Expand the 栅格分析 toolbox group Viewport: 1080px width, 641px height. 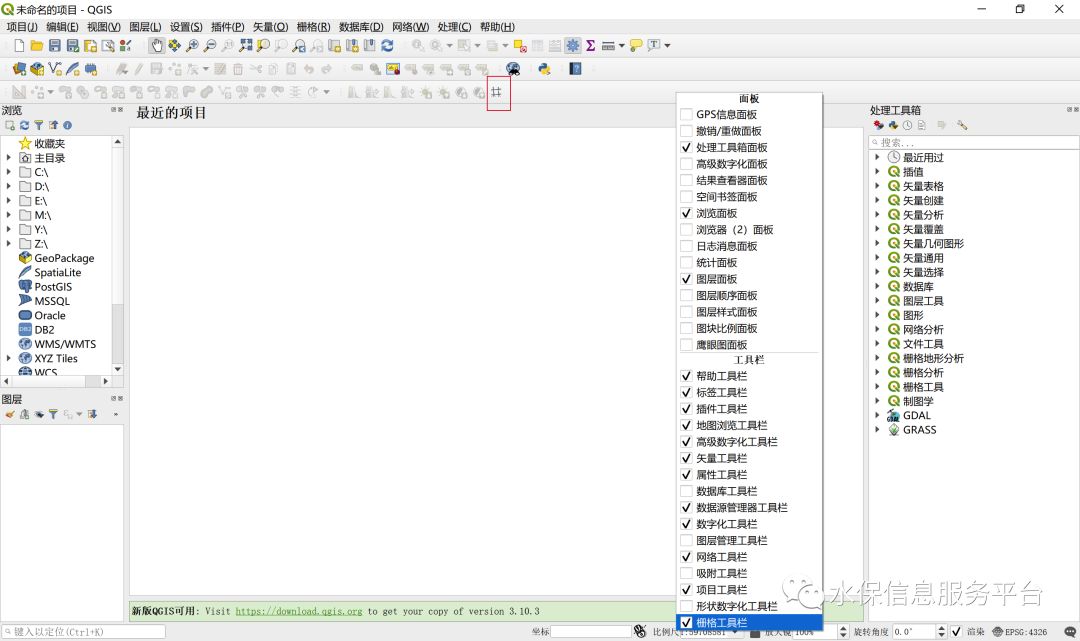tap(878, 372)
